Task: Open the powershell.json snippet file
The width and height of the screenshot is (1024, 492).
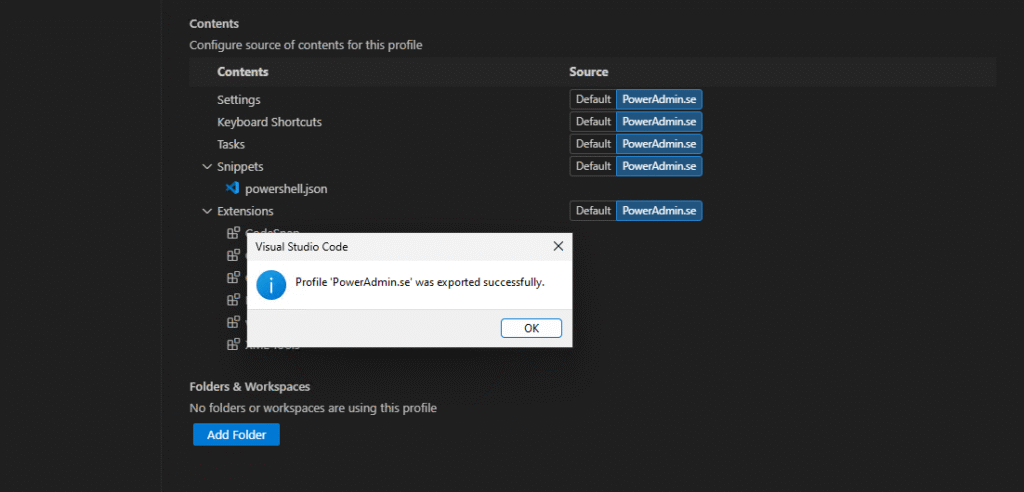Action: (x=286, y=189)
